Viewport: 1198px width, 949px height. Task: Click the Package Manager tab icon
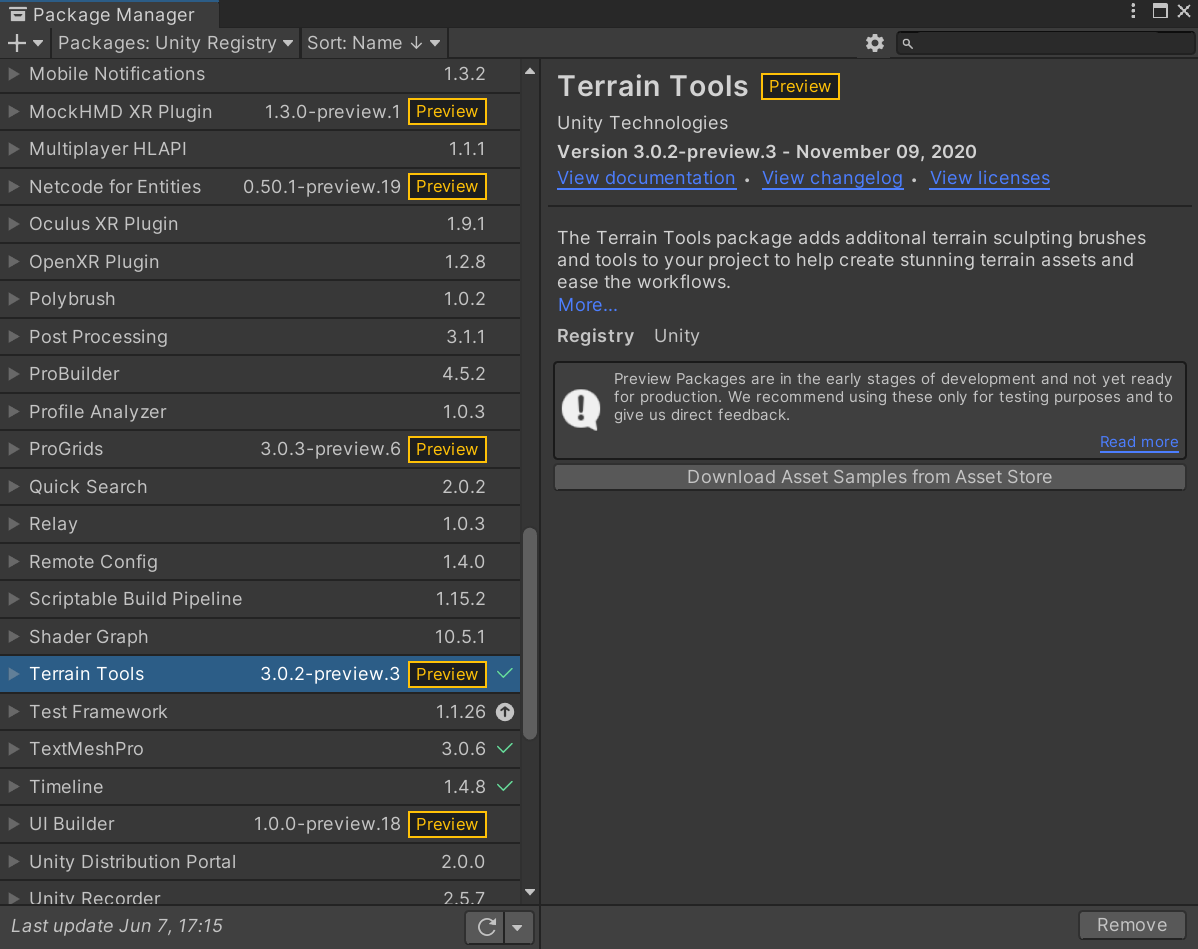17,15
